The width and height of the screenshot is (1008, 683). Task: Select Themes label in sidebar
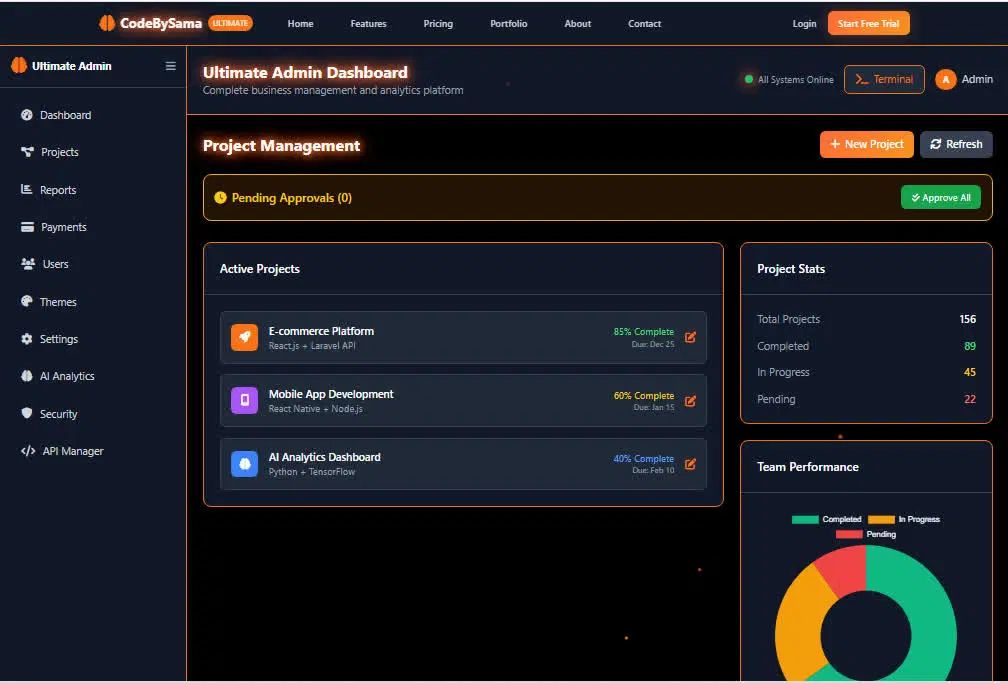[x=58, y=302]
